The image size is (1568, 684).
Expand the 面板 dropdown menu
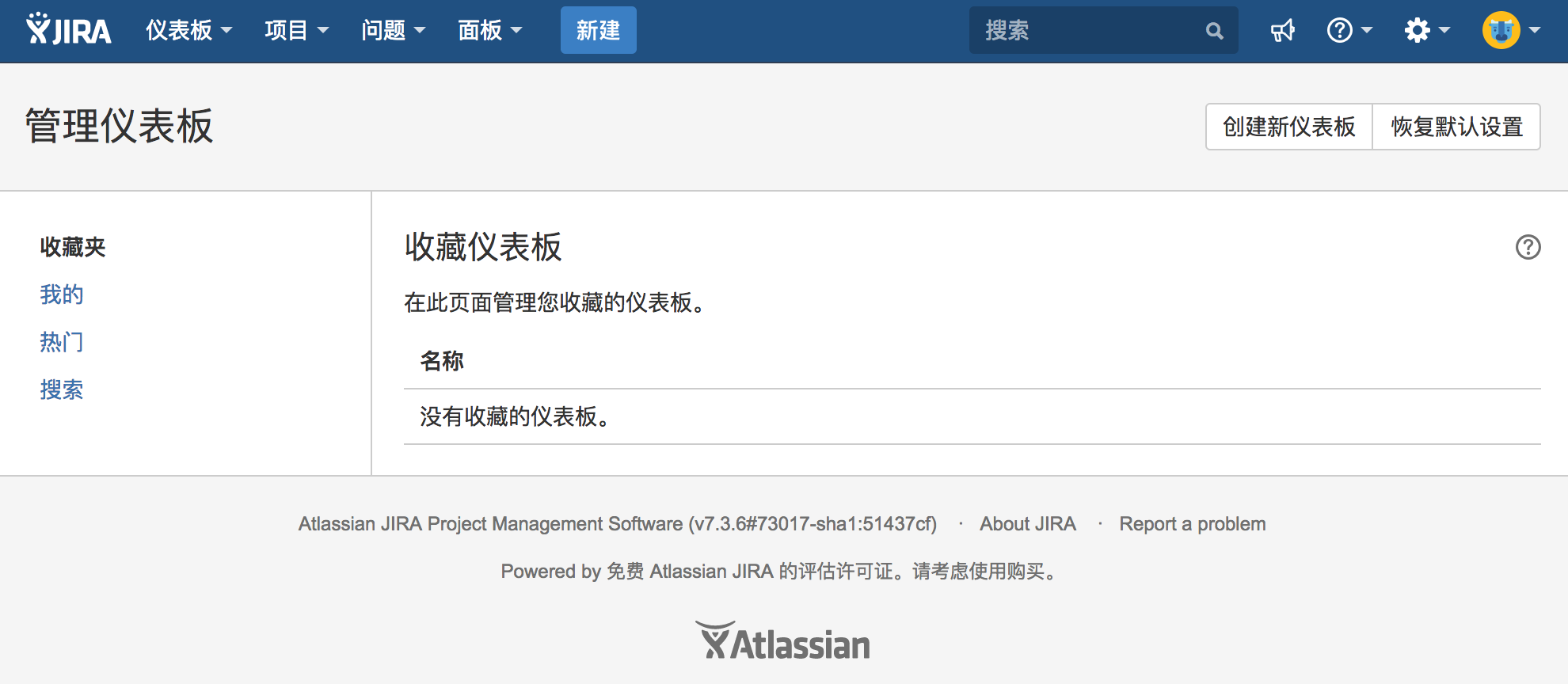[x=489, y=31]
